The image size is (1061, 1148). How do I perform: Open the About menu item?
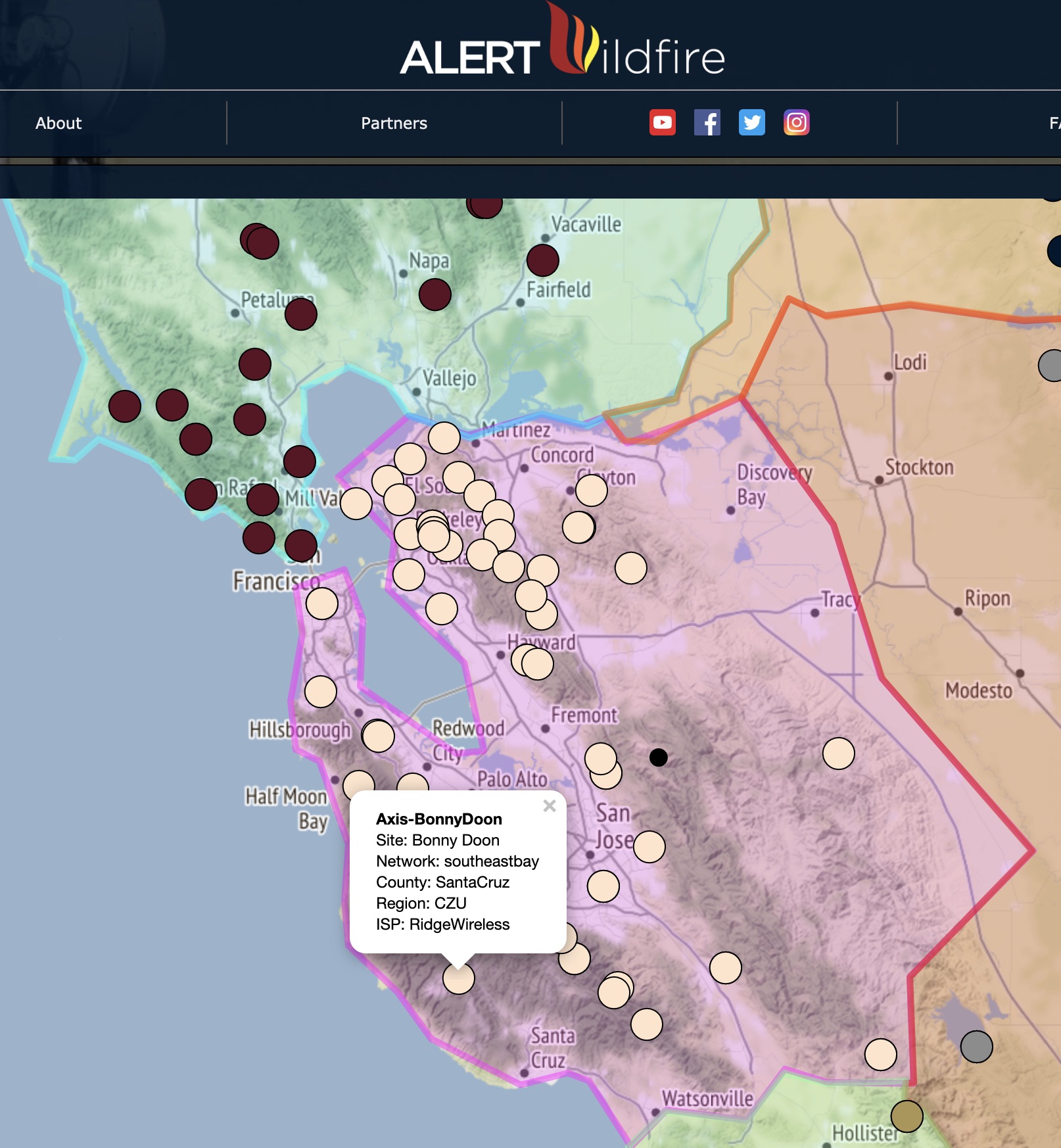[59, 123]
